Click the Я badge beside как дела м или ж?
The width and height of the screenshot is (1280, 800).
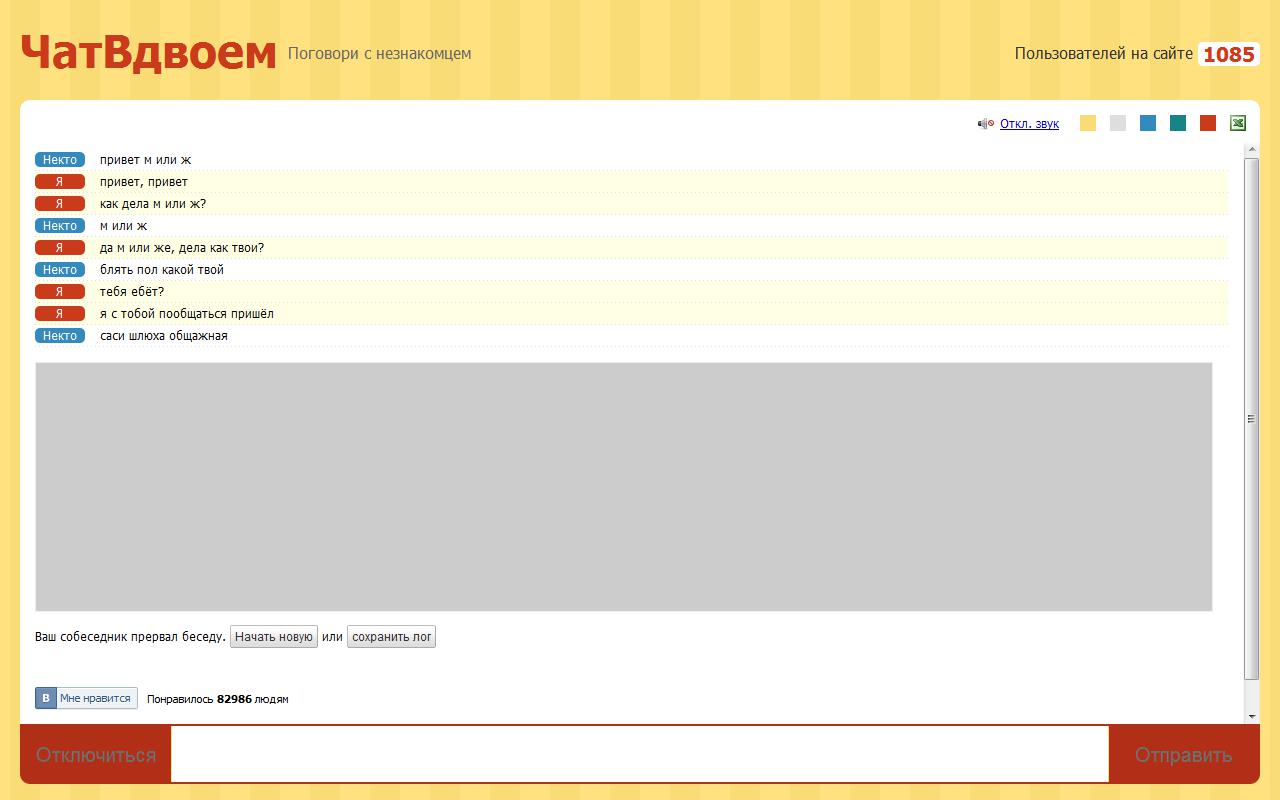pyautogui.click(x=60, y=204)
